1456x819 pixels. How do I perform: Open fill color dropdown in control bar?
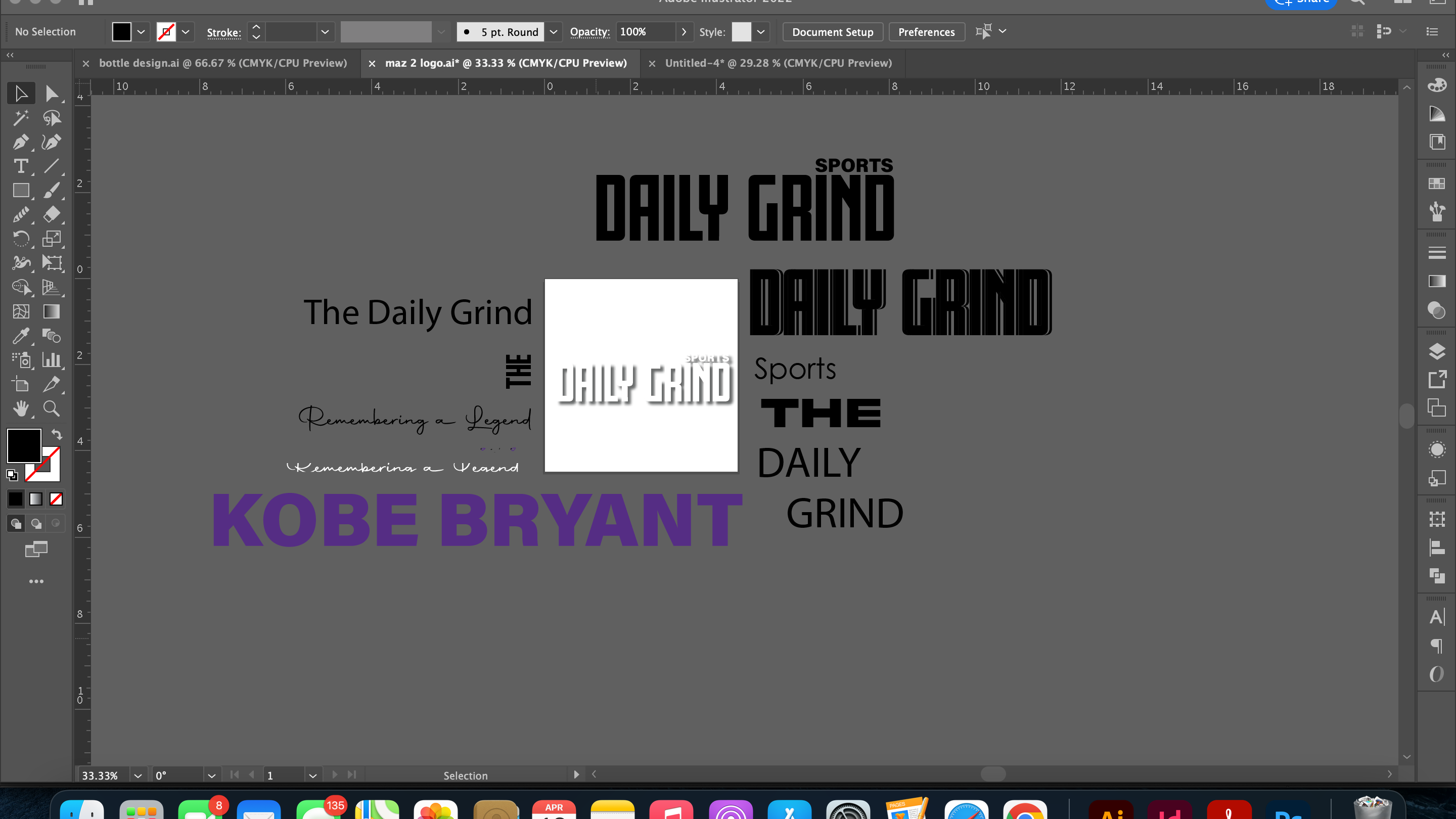tap(141, 32)
